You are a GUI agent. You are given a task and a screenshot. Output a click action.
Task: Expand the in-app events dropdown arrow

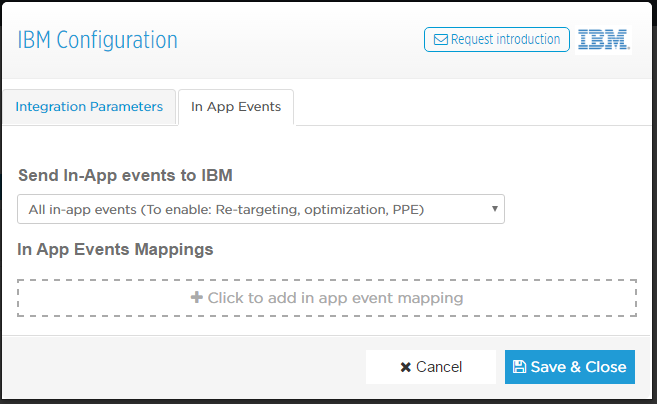tap(494, 209)
